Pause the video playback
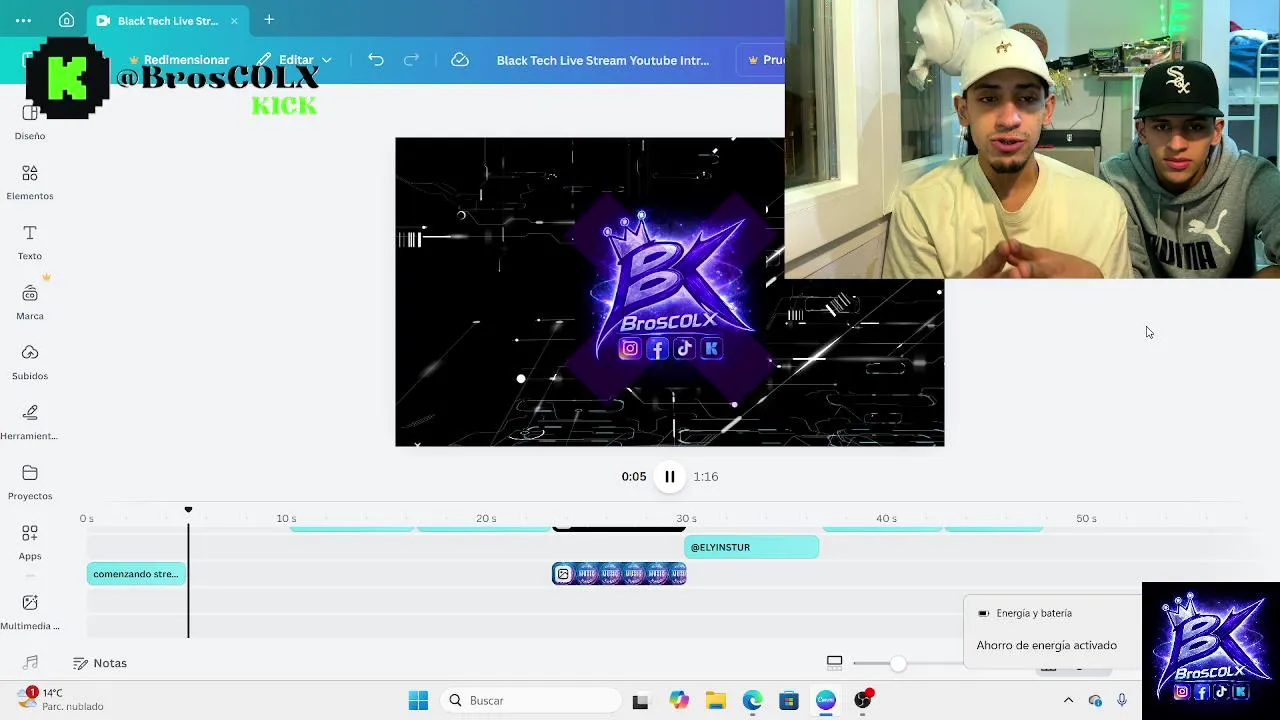The height and width of the screenshot is (720, 1280). [x=670, y=477]
